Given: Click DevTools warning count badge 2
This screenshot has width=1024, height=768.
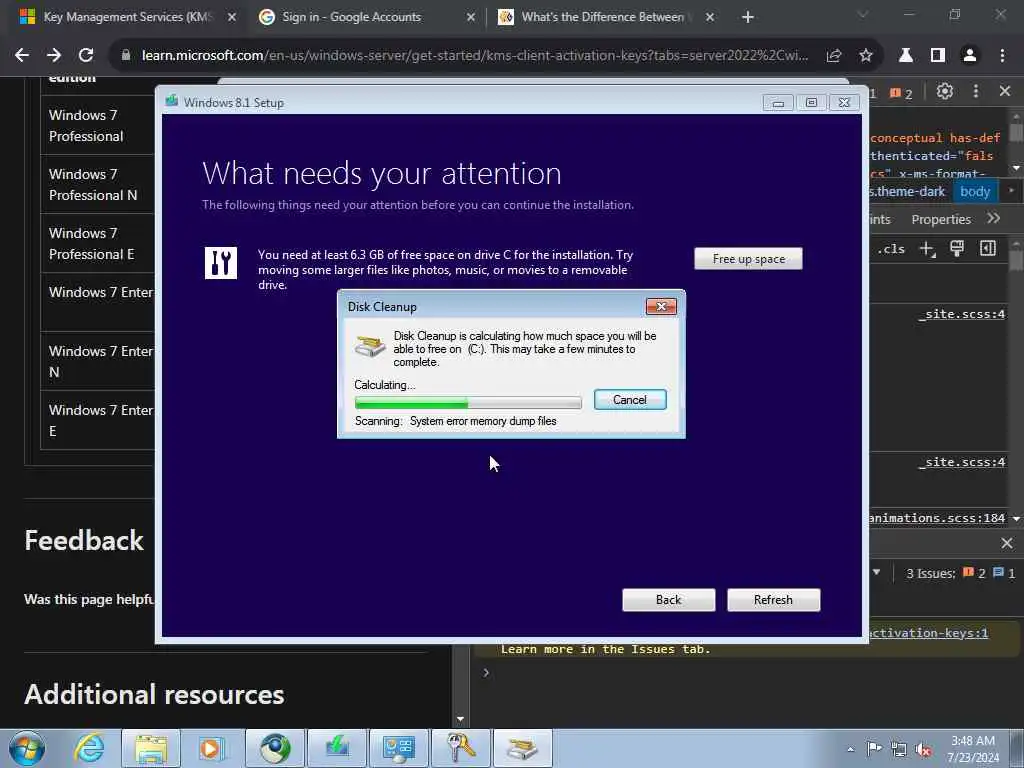Looking at the screenshot, I should (x=901, y=93).
